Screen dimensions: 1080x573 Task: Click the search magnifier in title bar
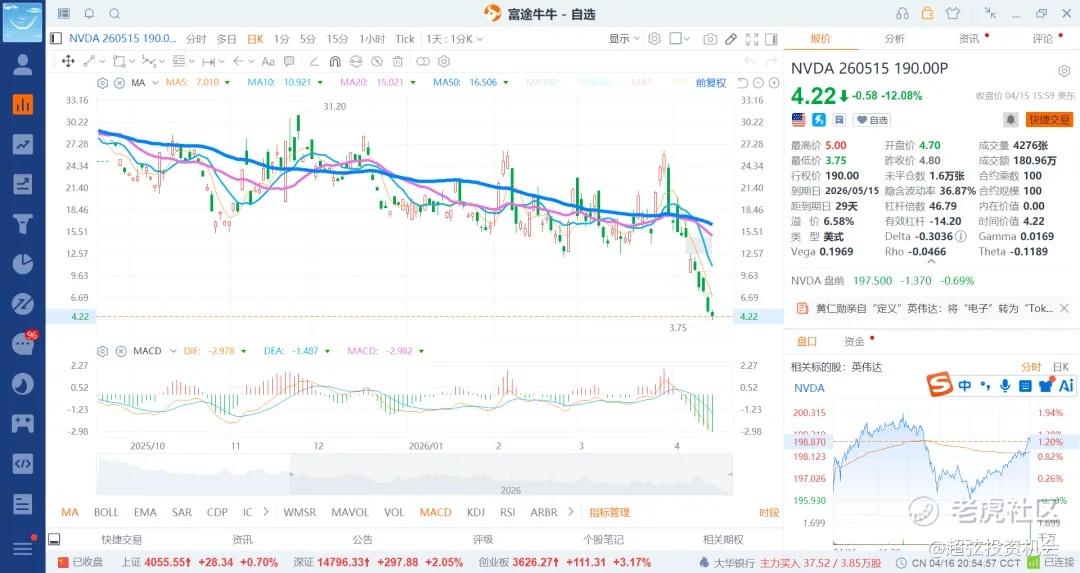114,14
